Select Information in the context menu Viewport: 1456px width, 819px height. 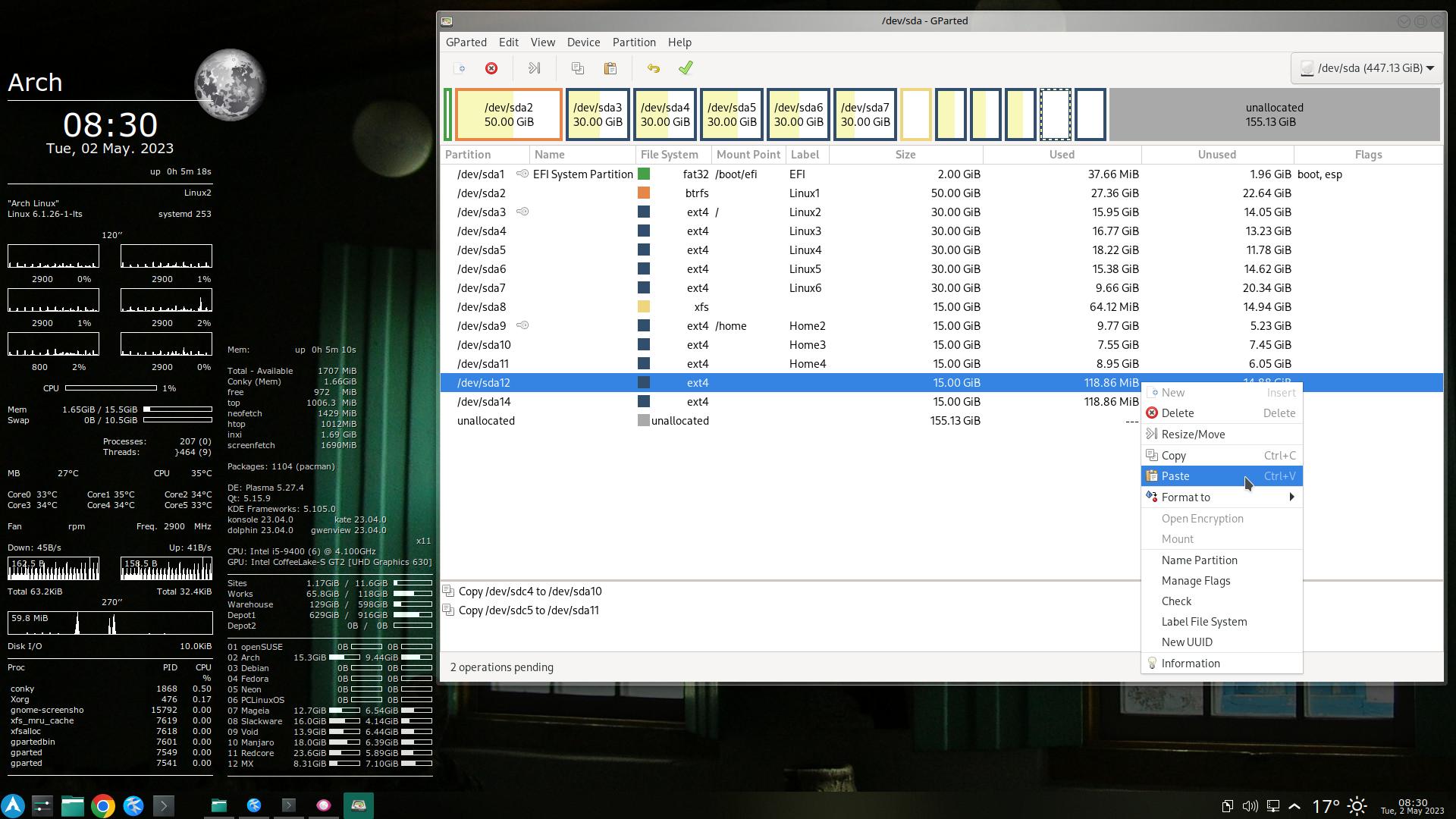coord(1190,664)
